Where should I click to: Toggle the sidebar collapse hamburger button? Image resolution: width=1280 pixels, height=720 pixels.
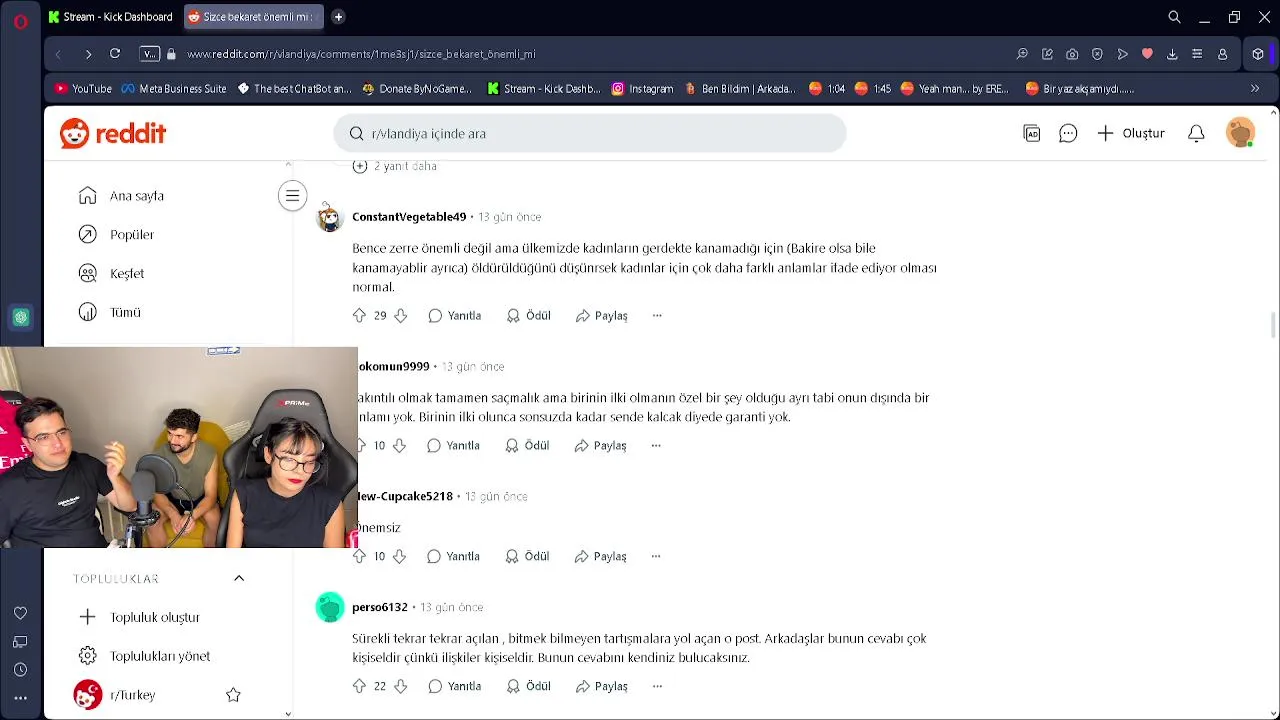coord(292,196)
